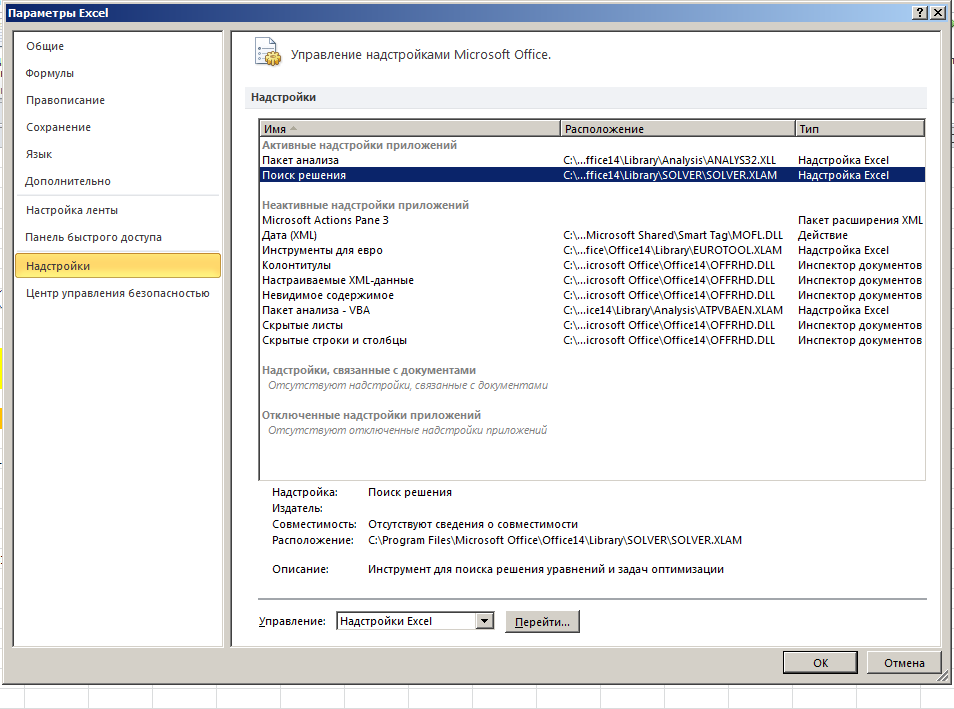Open the Правописание options category
Viewport: 954px width, 709px height.
click(x=65, y=100)
